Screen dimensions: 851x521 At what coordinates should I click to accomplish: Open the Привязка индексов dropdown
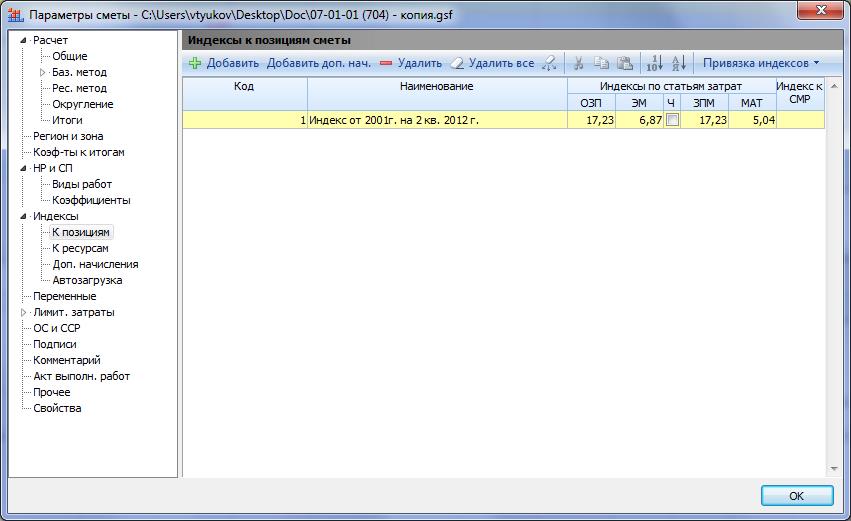click(x=760, y=63)
